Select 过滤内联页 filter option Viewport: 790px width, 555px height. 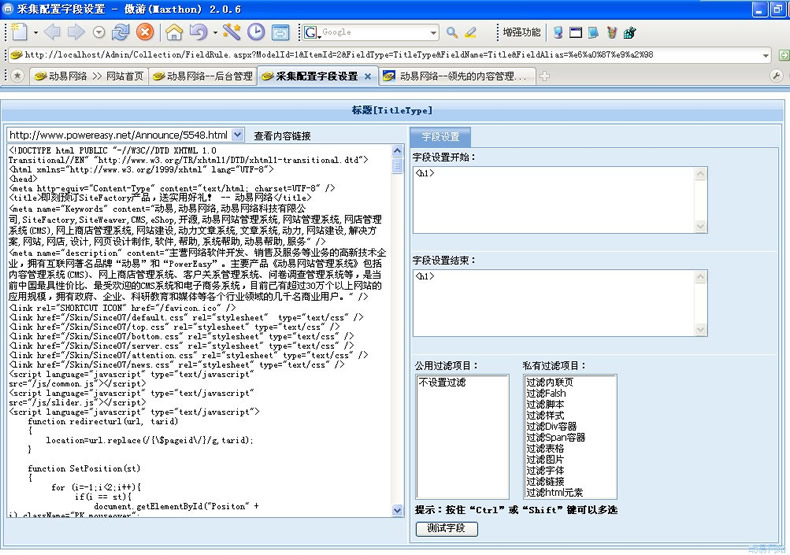click(x=550, y=382)
